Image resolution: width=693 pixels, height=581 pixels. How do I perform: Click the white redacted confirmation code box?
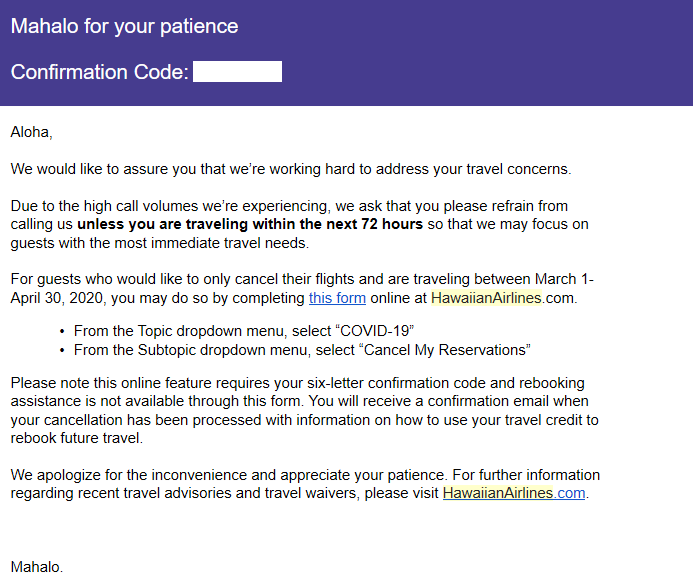(x=238, y=72)
